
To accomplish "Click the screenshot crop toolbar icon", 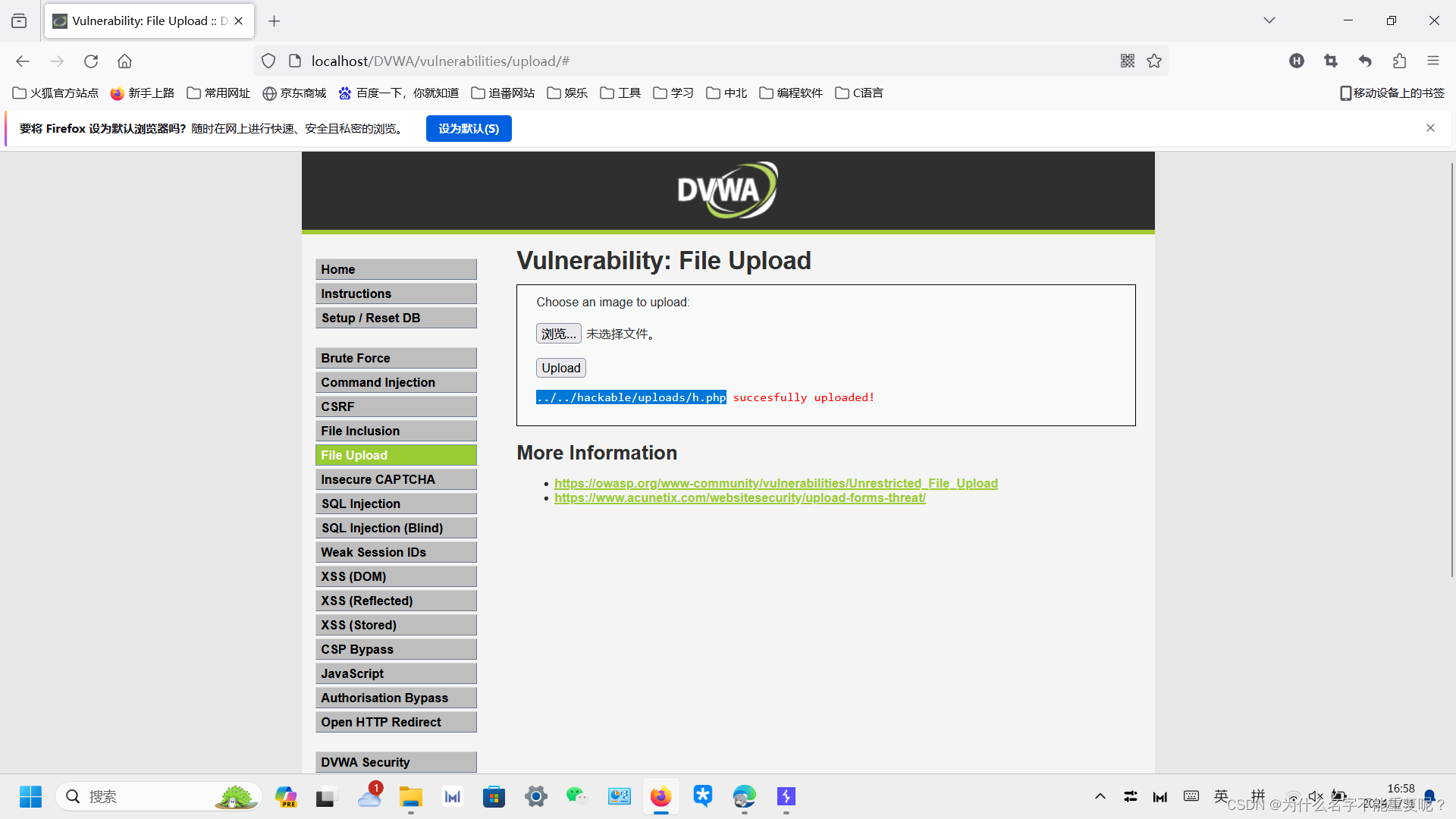I will coord(1331,61).
